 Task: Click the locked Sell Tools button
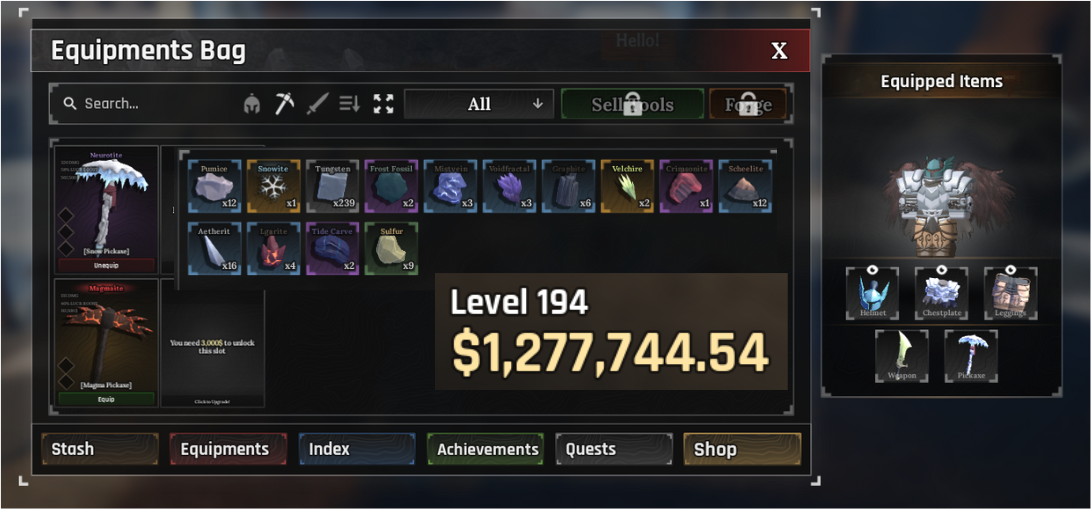tap(632, 104)
